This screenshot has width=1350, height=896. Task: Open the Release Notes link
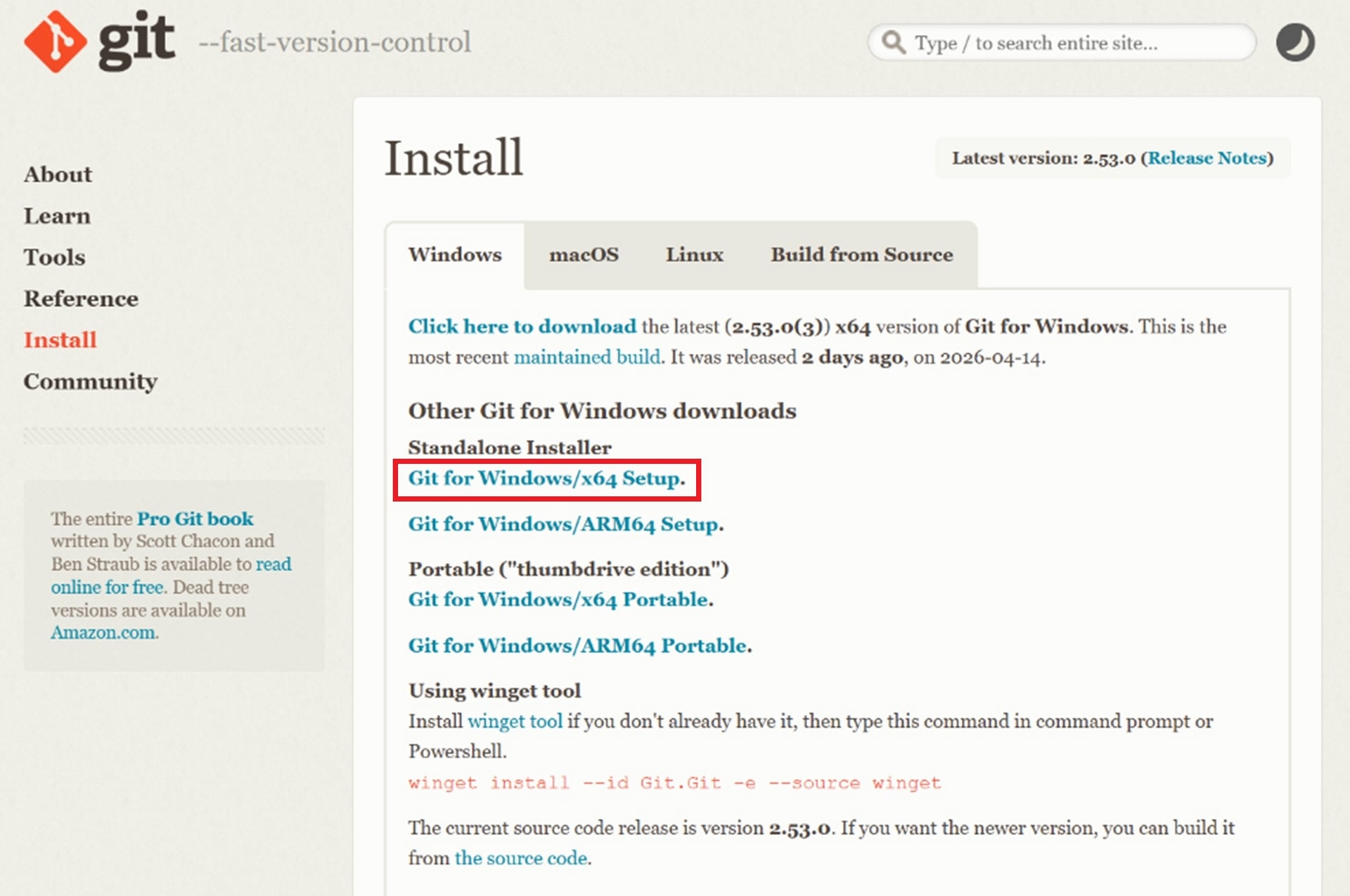[x=1207, y=157]
